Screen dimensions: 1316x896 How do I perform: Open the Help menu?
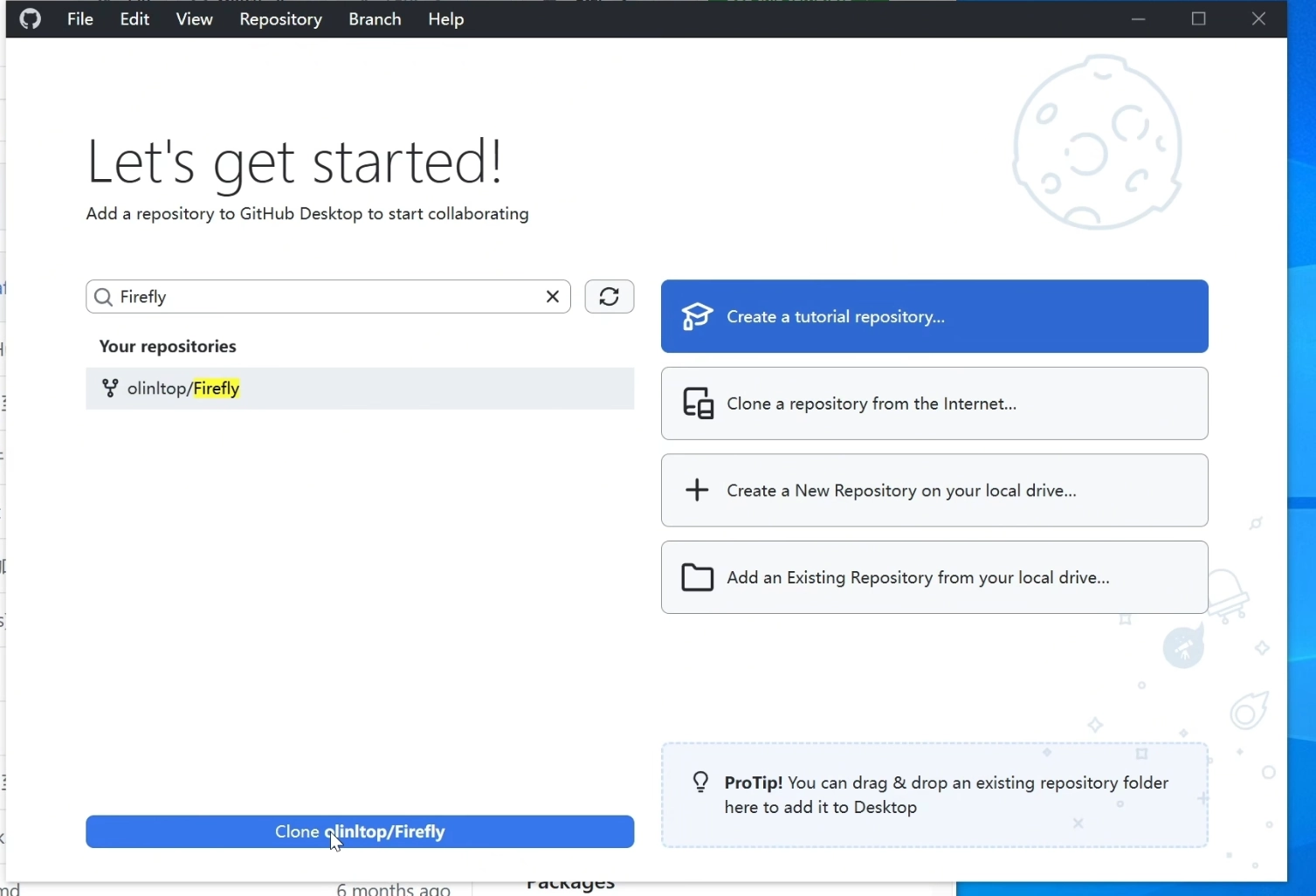tap(445, 19)
